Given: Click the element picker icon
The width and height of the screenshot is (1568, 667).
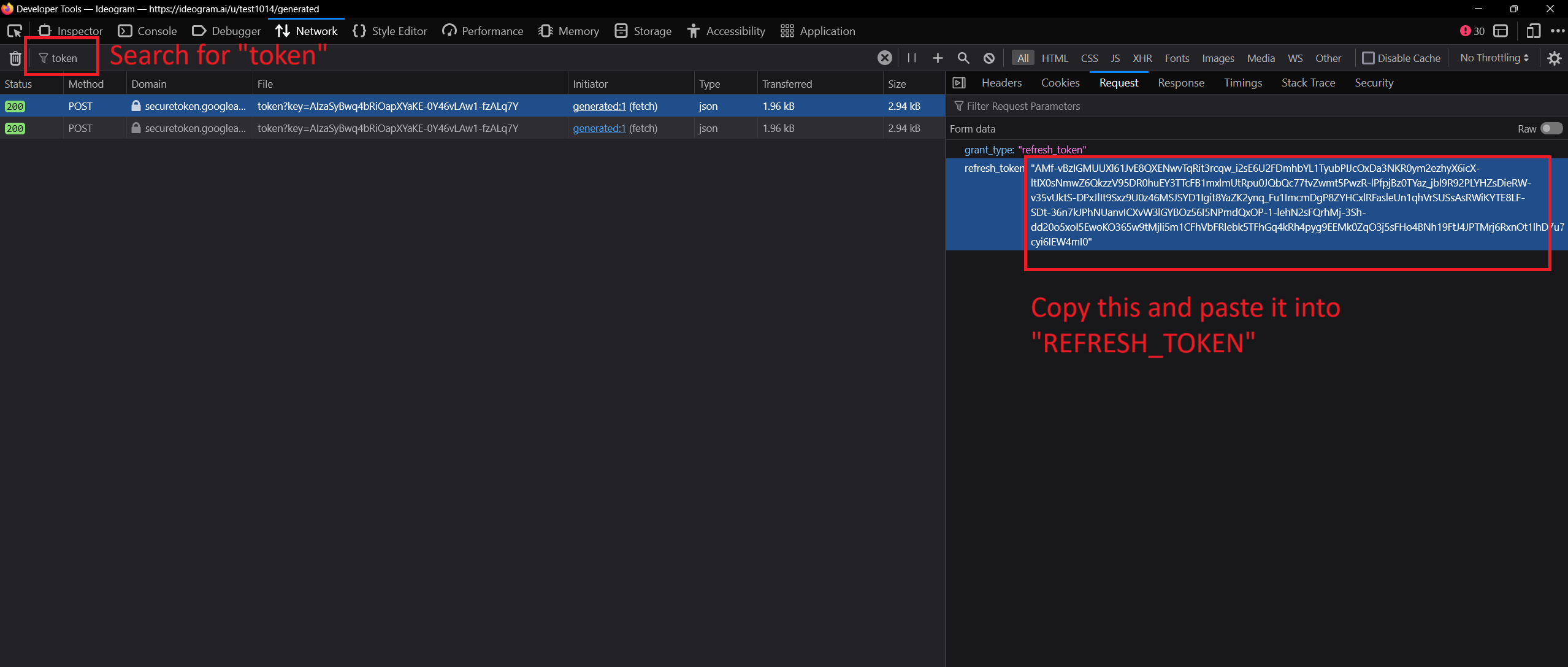Looking at the screenshot, I should [15, 31].
